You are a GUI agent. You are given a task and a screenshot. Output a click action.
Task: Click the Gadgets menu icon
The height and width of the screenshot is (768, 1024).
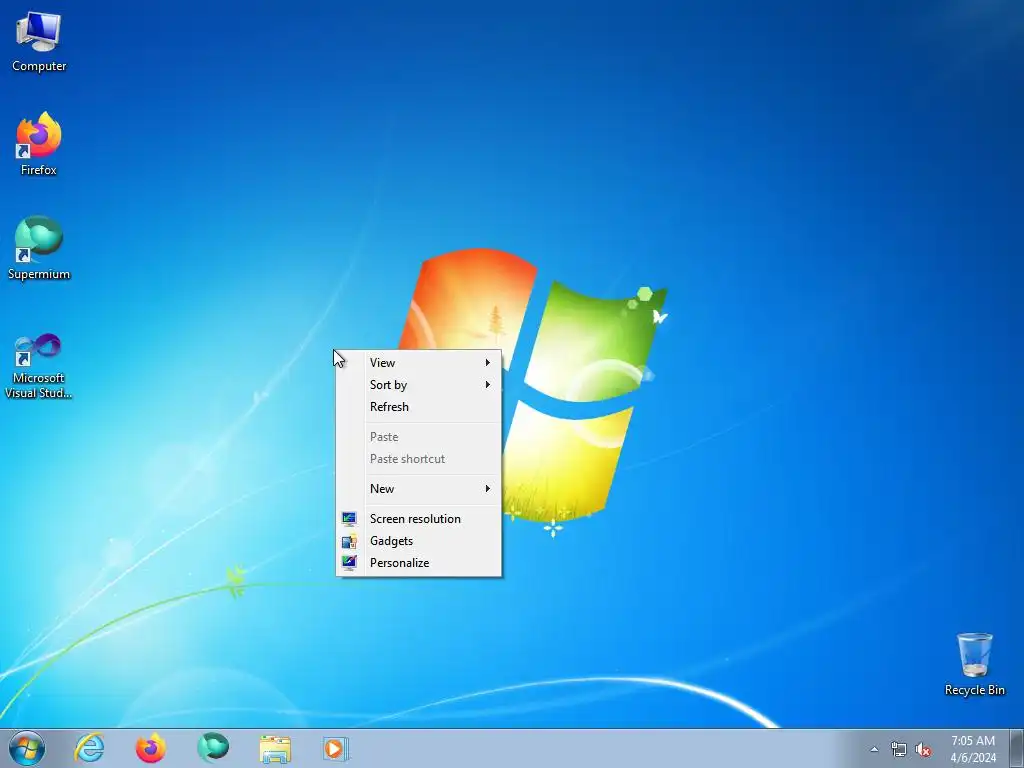click(x=349, y=541)
